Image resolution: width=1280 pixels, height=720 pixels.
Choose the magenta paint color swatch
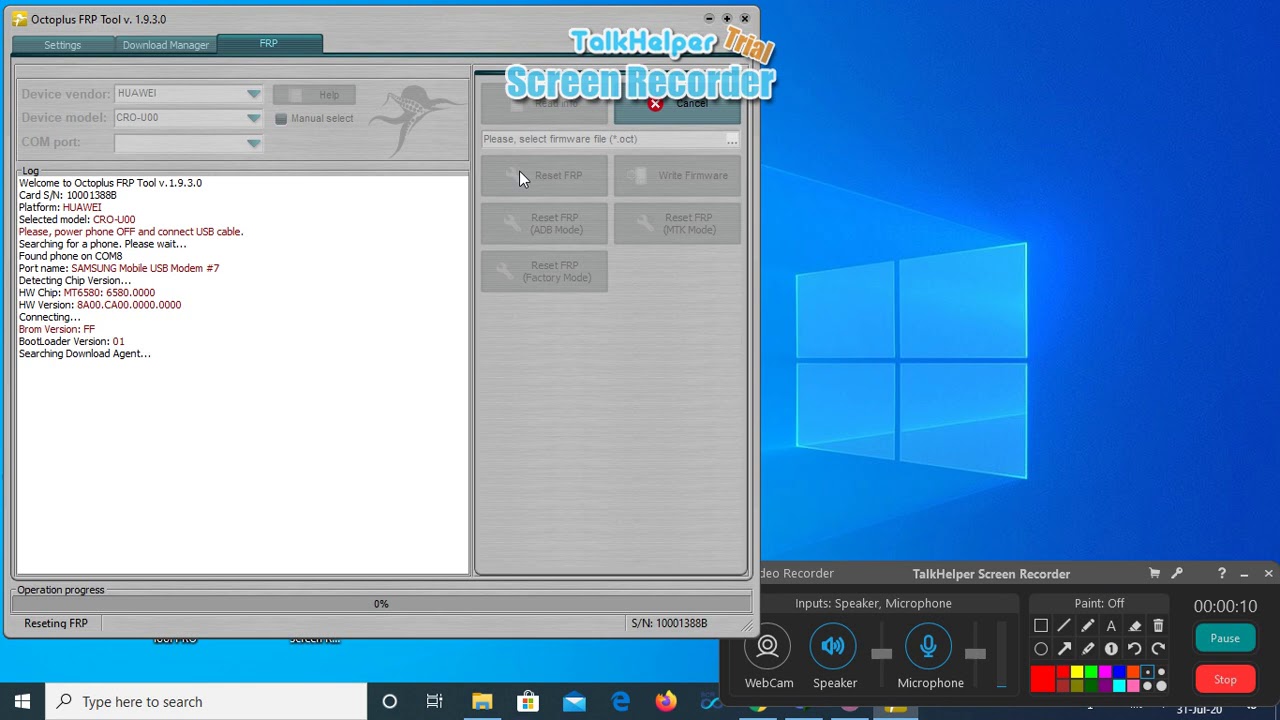(1105, 672)
